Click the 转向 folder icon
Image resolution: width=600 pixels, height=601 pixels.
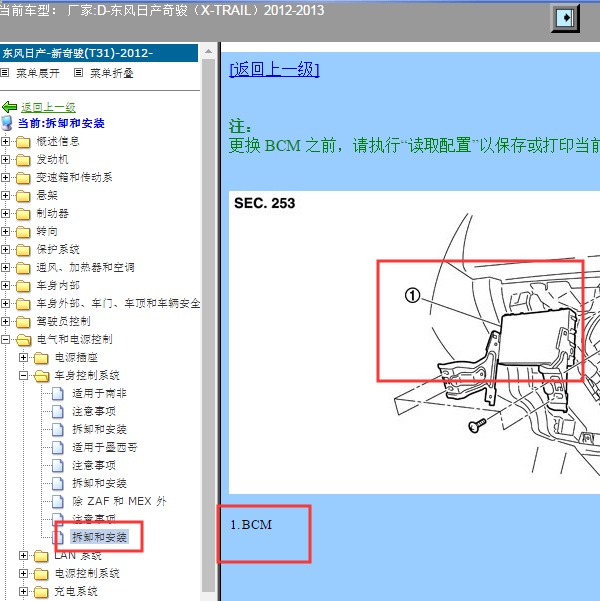(x=23, y=232)
